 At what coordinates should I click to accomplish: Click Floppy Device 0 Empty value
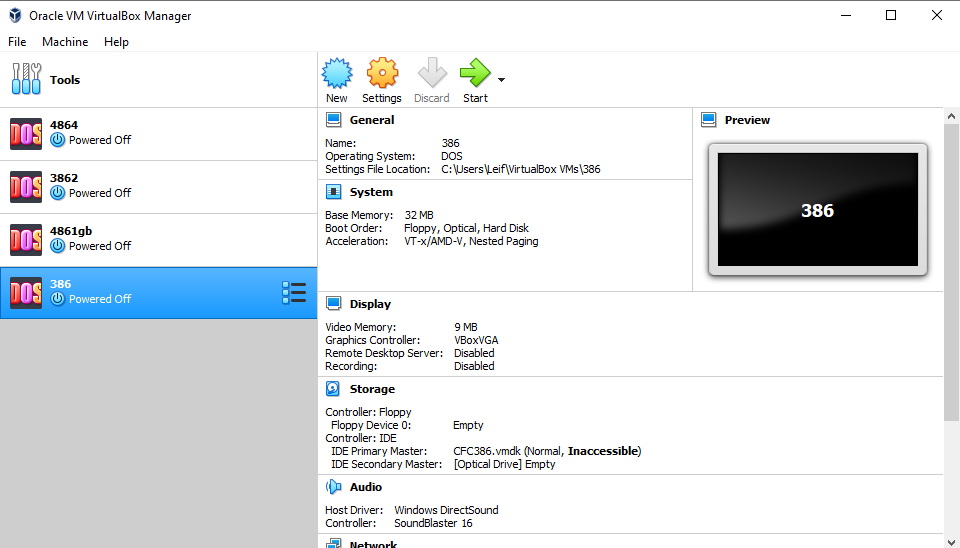pyautogui.click(x=468, y=425)
